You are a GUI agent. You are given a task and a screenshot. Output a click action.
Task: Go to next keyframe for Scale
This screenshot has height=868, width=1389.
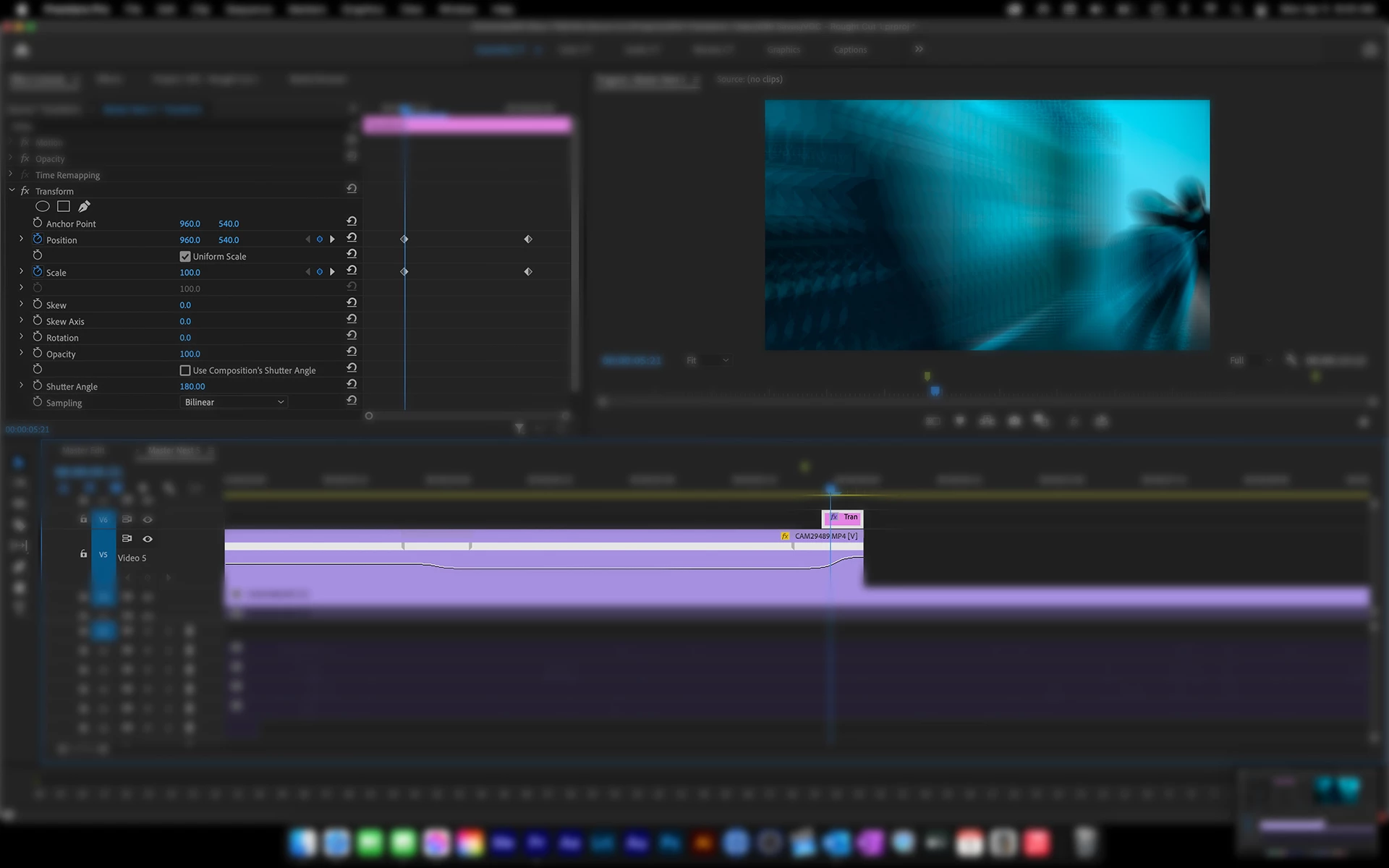click(332, 272)
